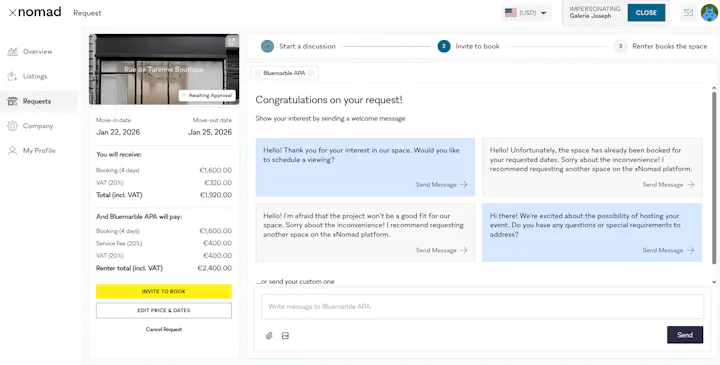Click the Galerie Joseph impersonating label
Screen dimensions: 720x365
(x=591, y=16)
